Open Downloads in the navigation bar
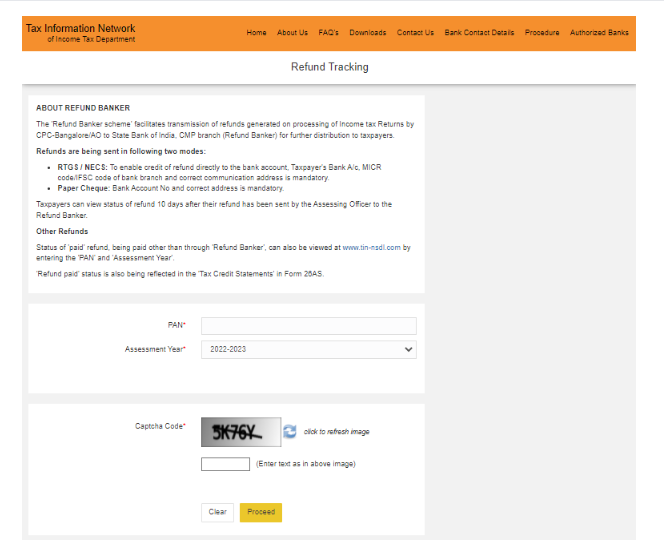The height and width of the screenshot is (551, 664). click(368, 33)
